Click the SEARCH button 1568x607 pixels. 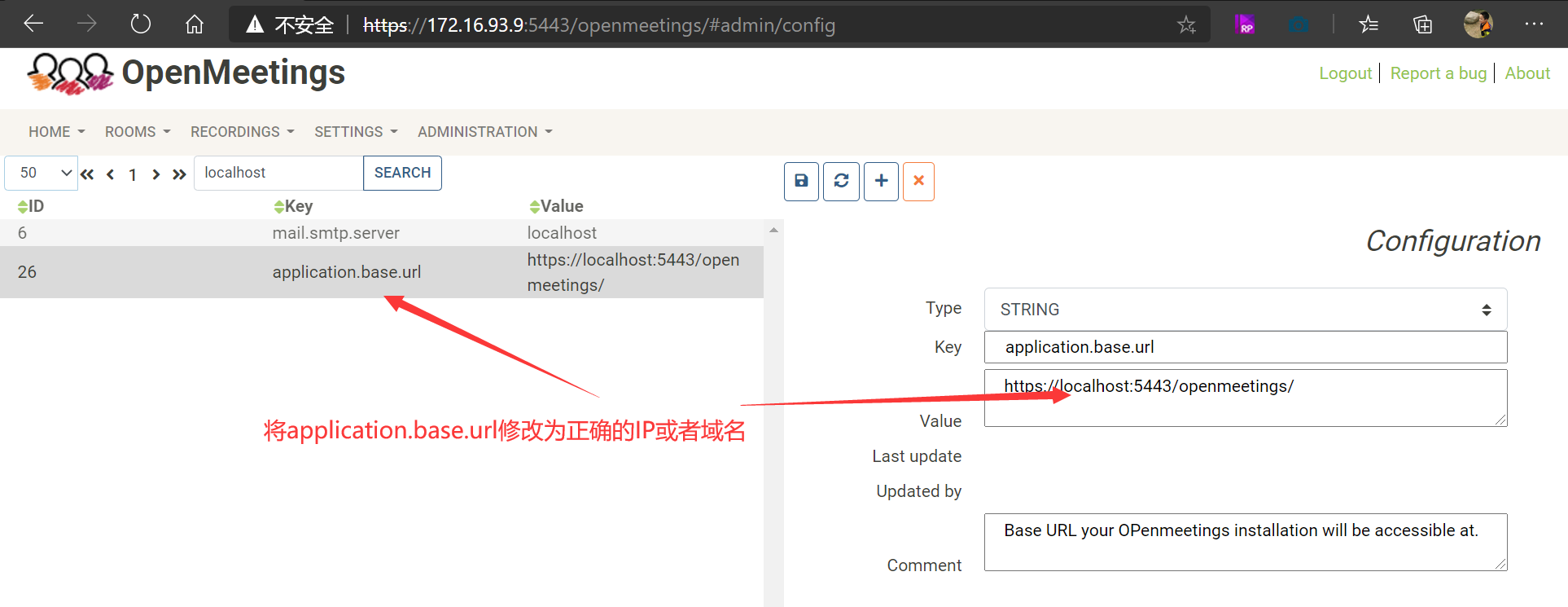(x=402, y=173)
